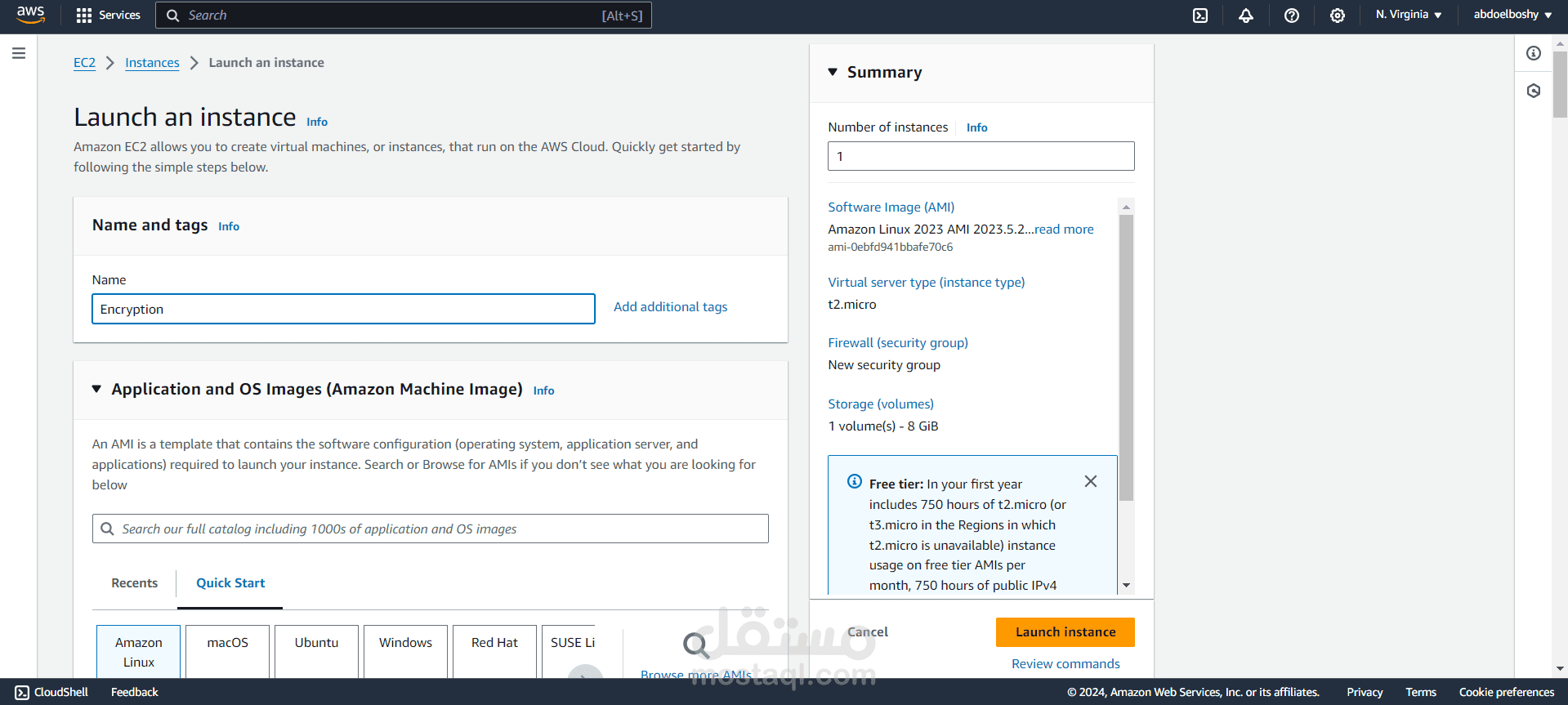Open the info panel icon on right sidebar
Image resolution: width=1568 pixels, height=705 pixels.
1534,54
